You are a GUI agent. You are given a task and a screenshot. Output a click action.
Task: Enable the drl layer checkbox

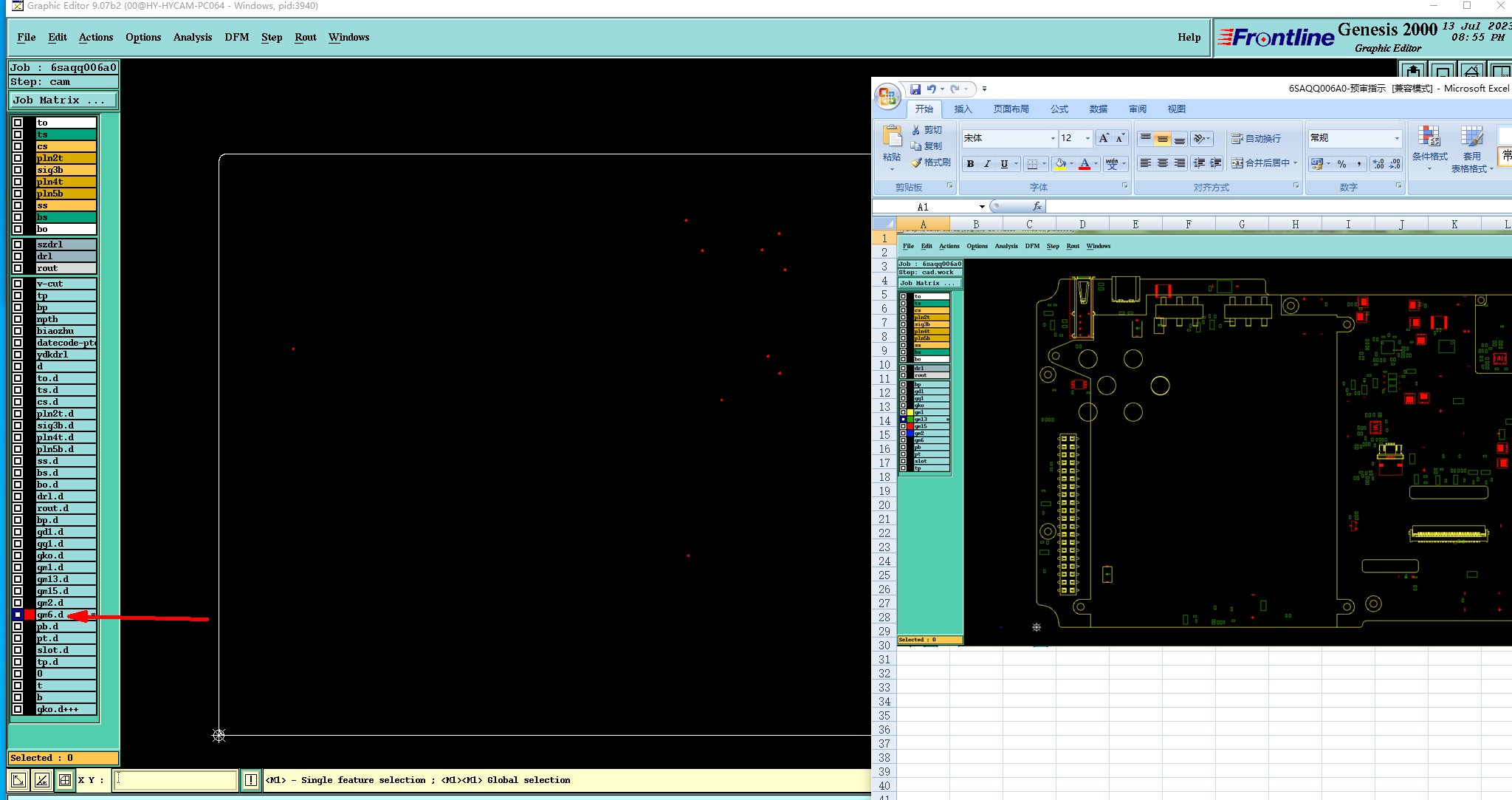[18, 256]
